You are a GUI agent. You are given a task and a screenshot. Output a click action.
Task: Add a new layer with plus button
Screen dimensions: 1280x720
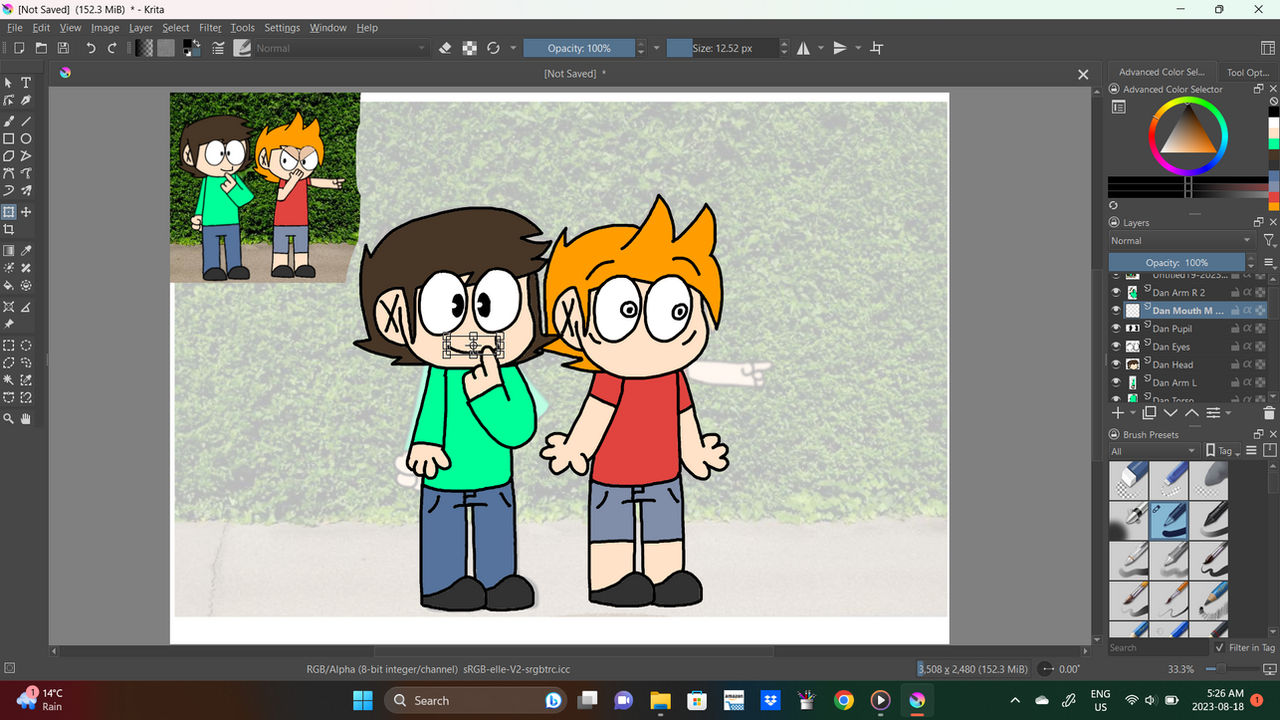point(1118,413)
